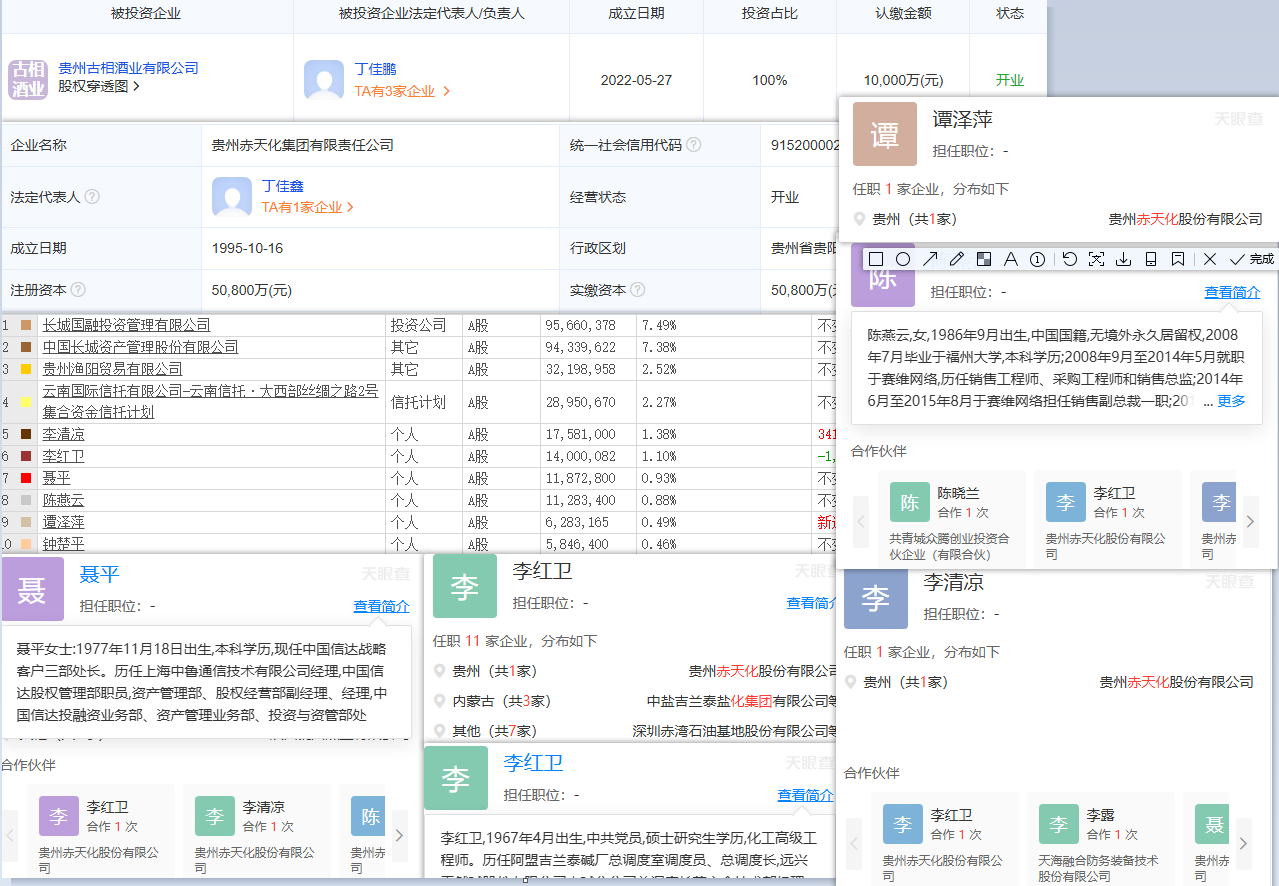
Task: Click the send-to-phone icon in screenshot toolbar
Action: (1151, 259)
